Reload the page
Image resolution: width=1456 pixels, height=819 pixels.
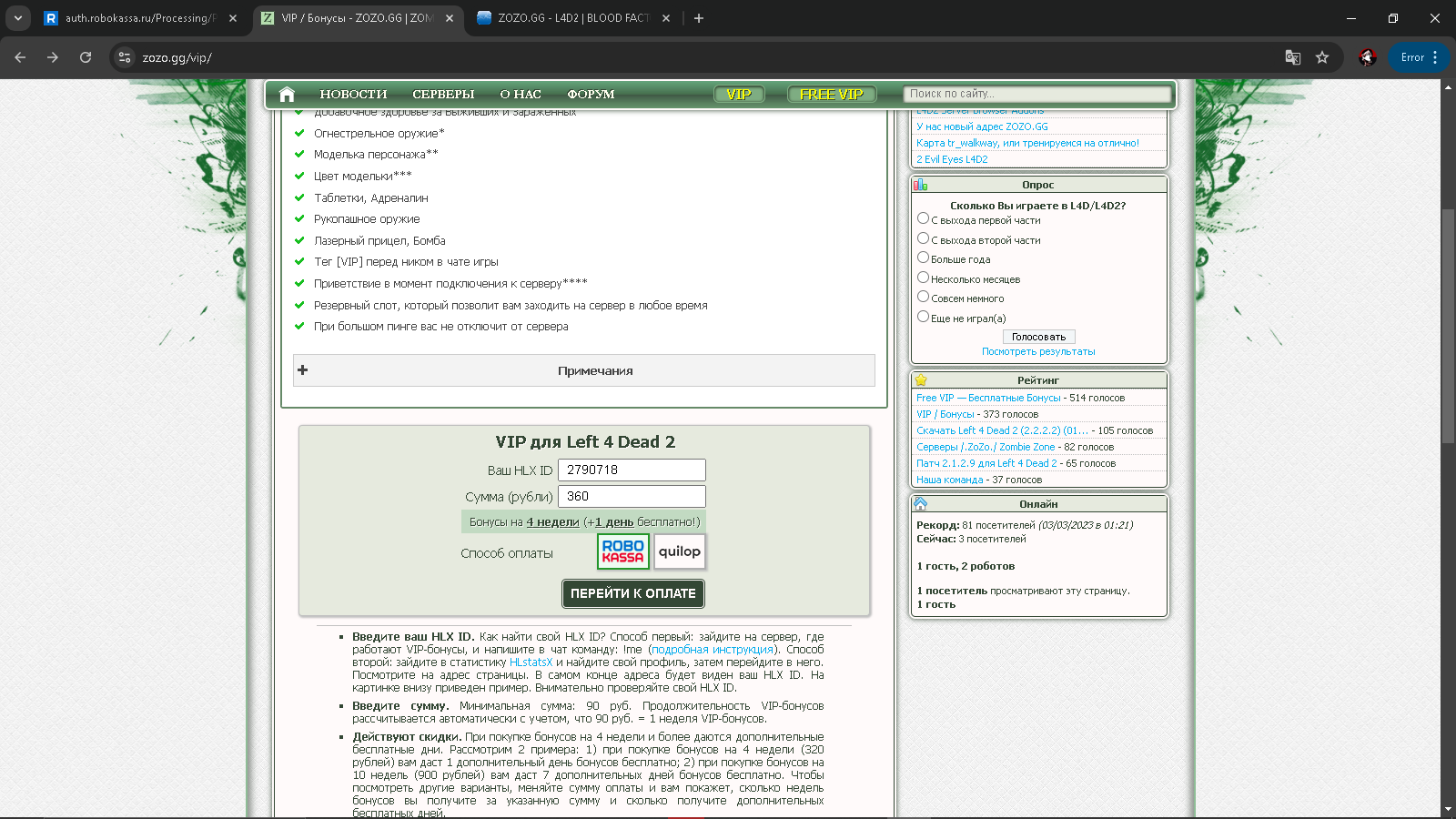coord(86,57)
